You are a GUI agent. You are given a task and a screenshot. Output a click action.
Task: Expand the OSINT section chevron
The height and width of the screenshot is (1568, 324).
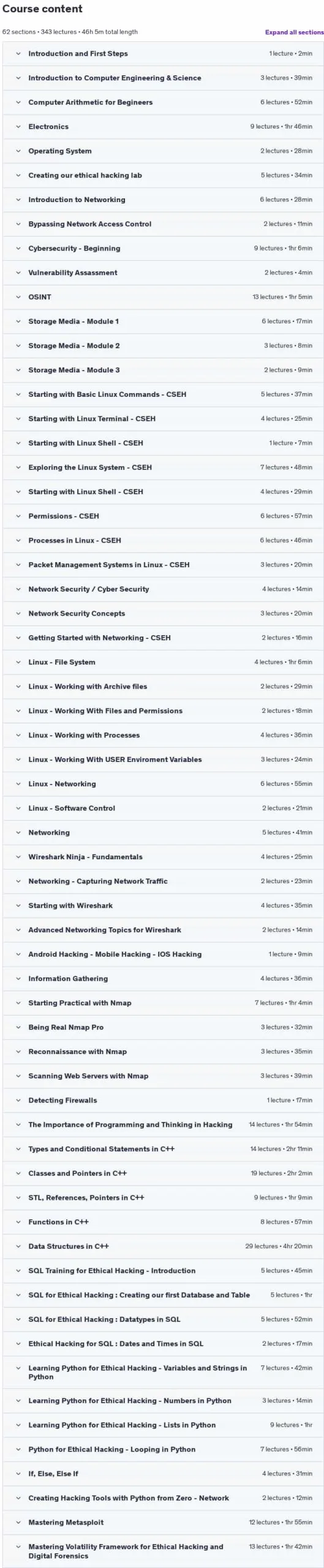pos(18,297)
